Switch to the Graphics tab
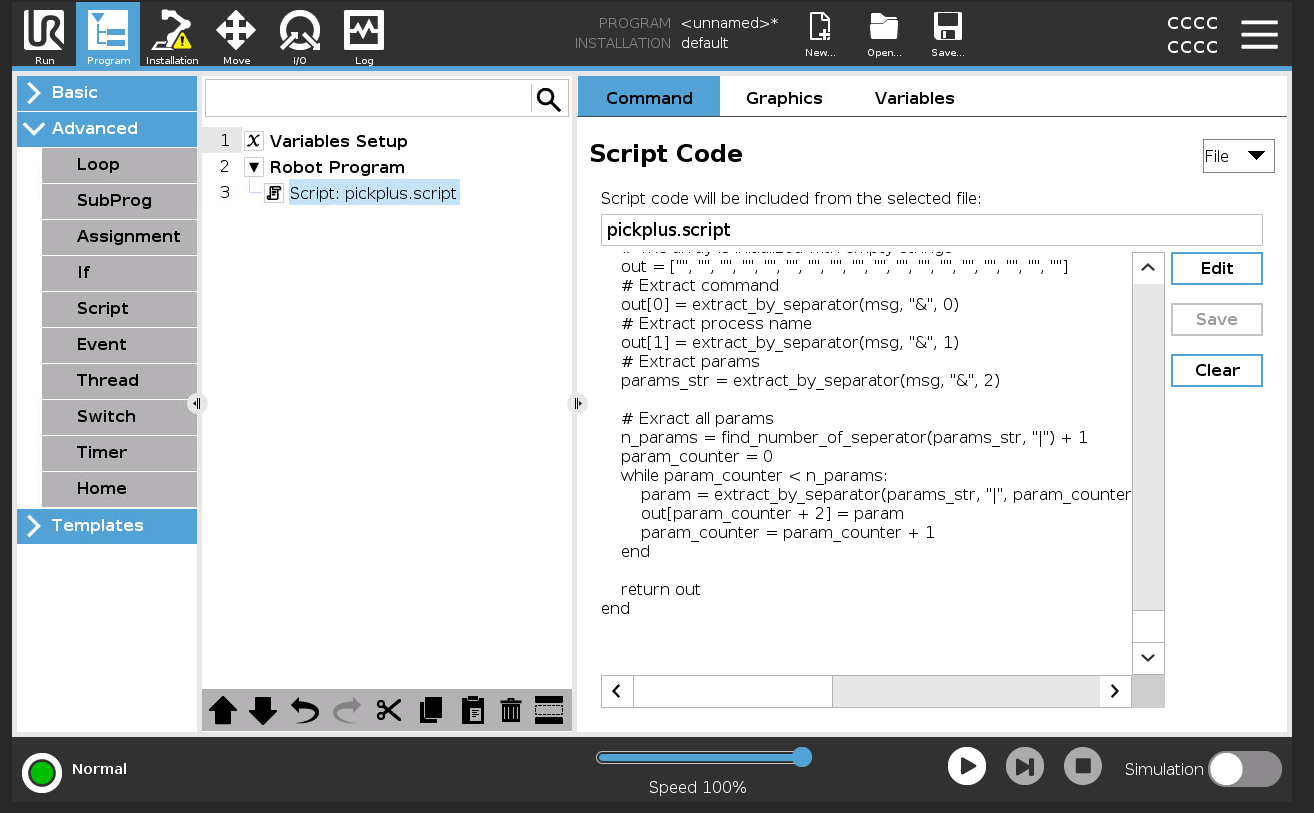Image resolution: width=1314 pixels, height=813 pixels. [784, 98]
